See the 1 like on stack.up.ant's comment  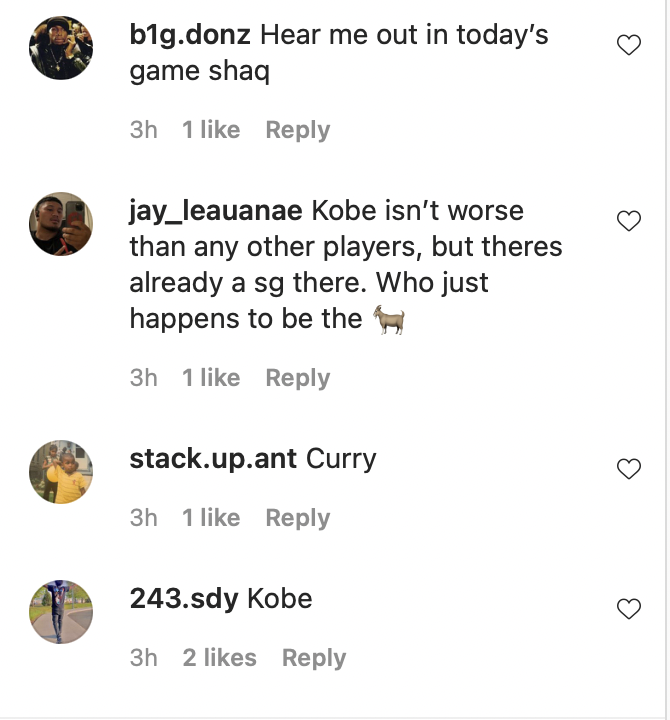(211, 518)
